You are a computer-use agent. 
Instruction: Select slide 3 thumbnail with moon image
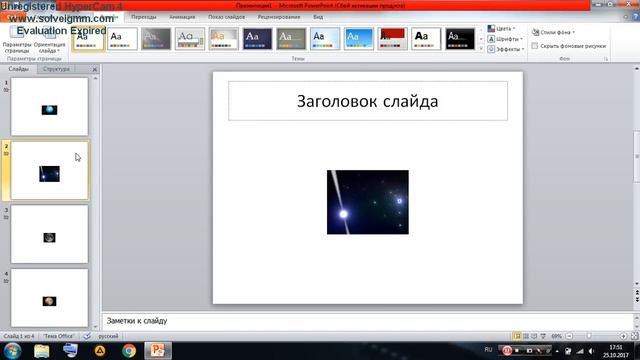49,234
